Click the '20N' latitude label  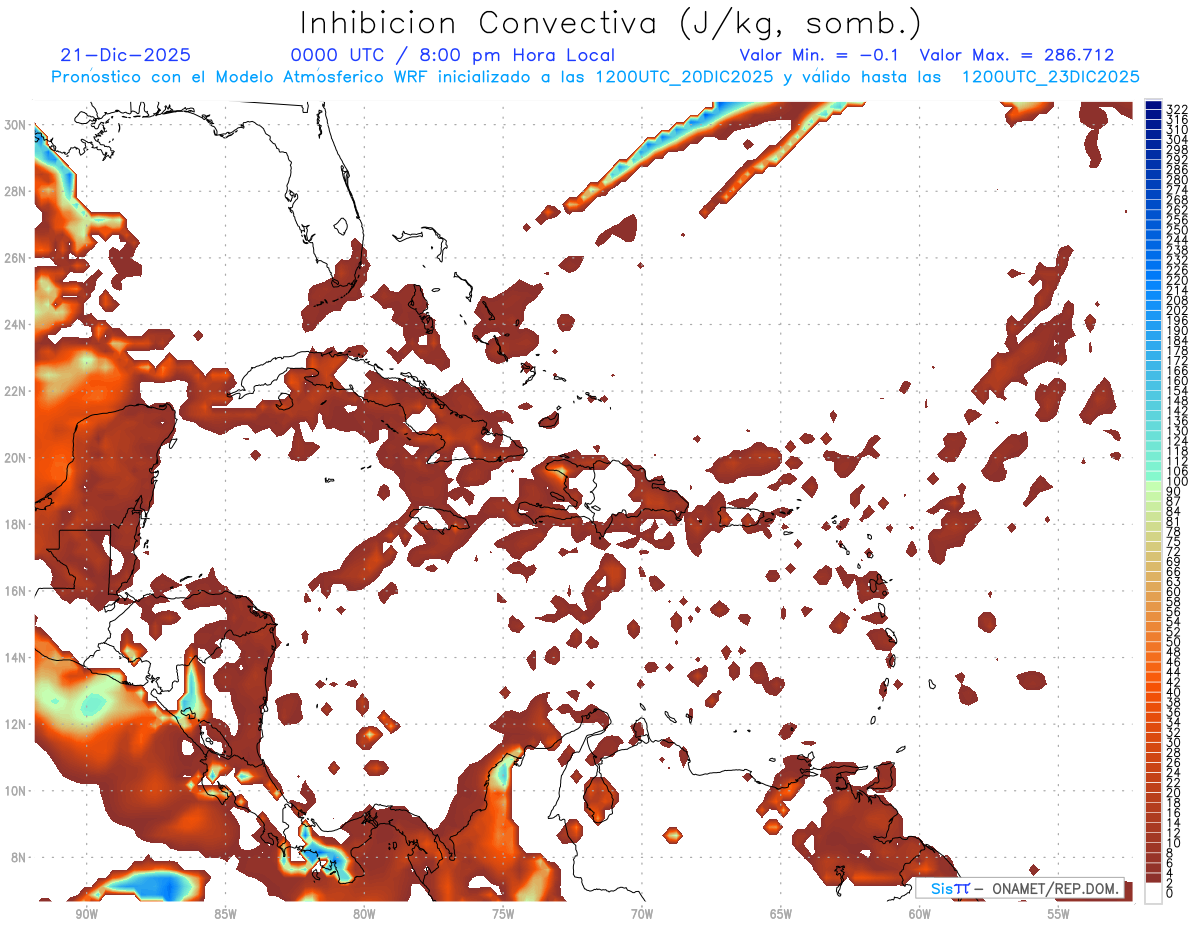click(16, 457)
